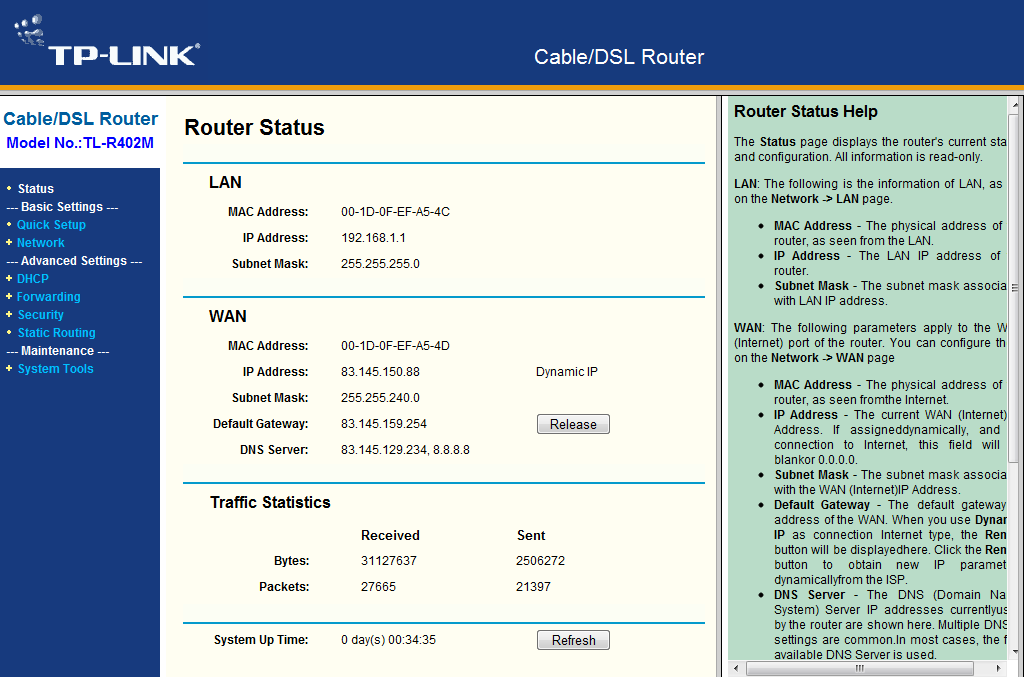Click LAN MAC address 00-1D-0F-EF-A5-4C

395,212
